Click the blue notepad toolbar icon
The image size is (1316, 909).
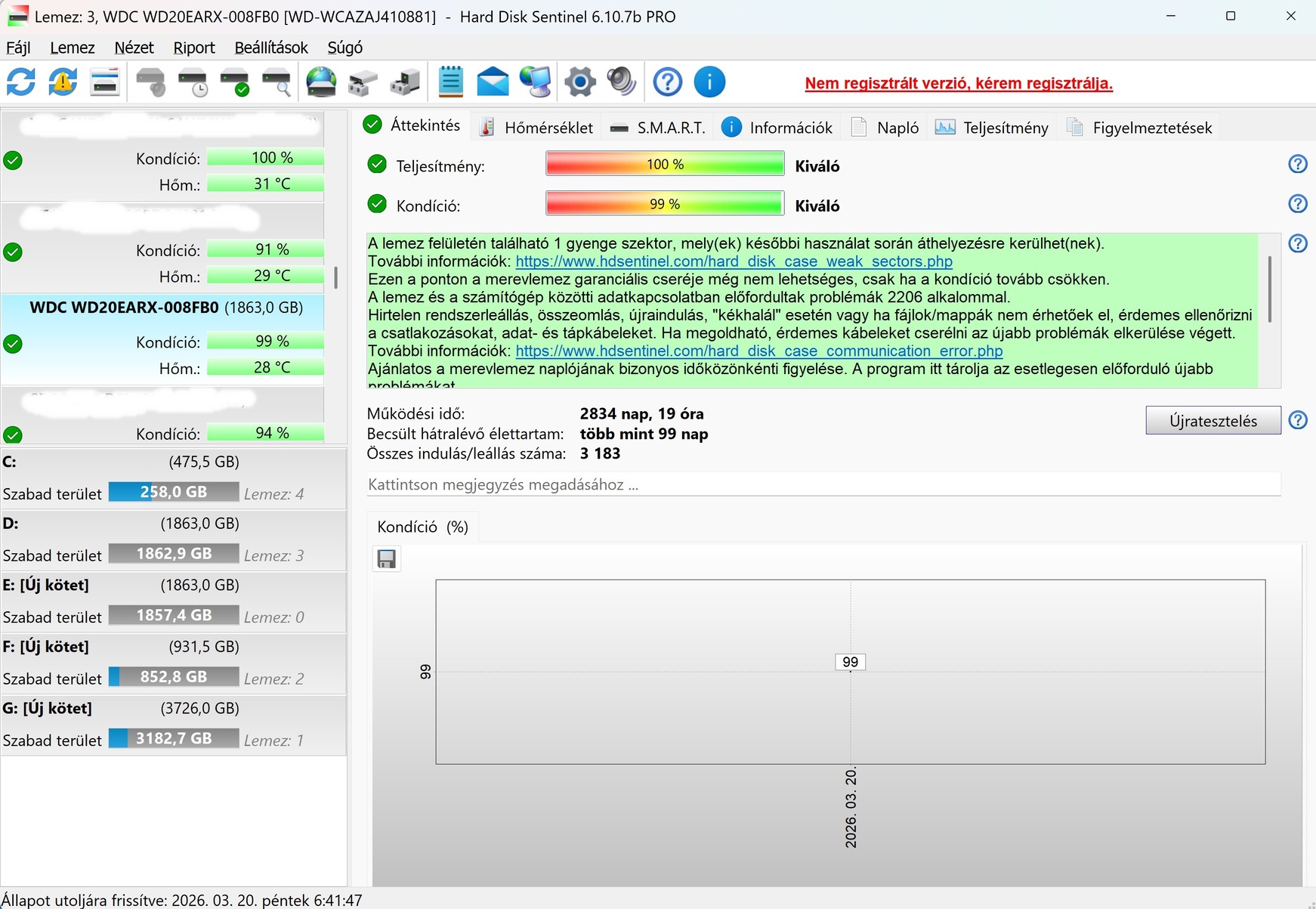click(x=450, y=82)
